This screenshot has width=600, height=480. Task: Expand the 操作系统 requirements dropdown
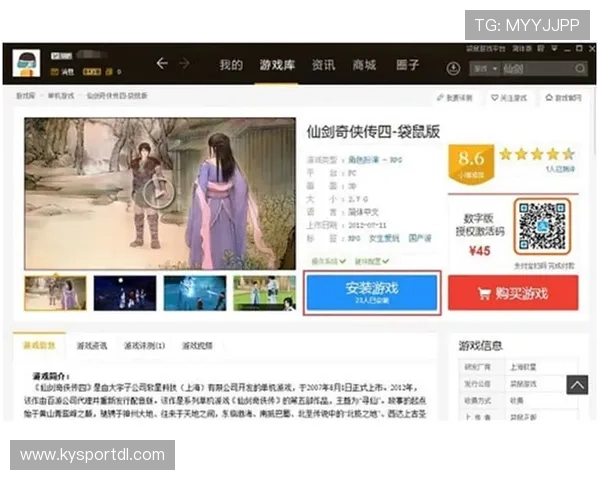coord(328,261)
